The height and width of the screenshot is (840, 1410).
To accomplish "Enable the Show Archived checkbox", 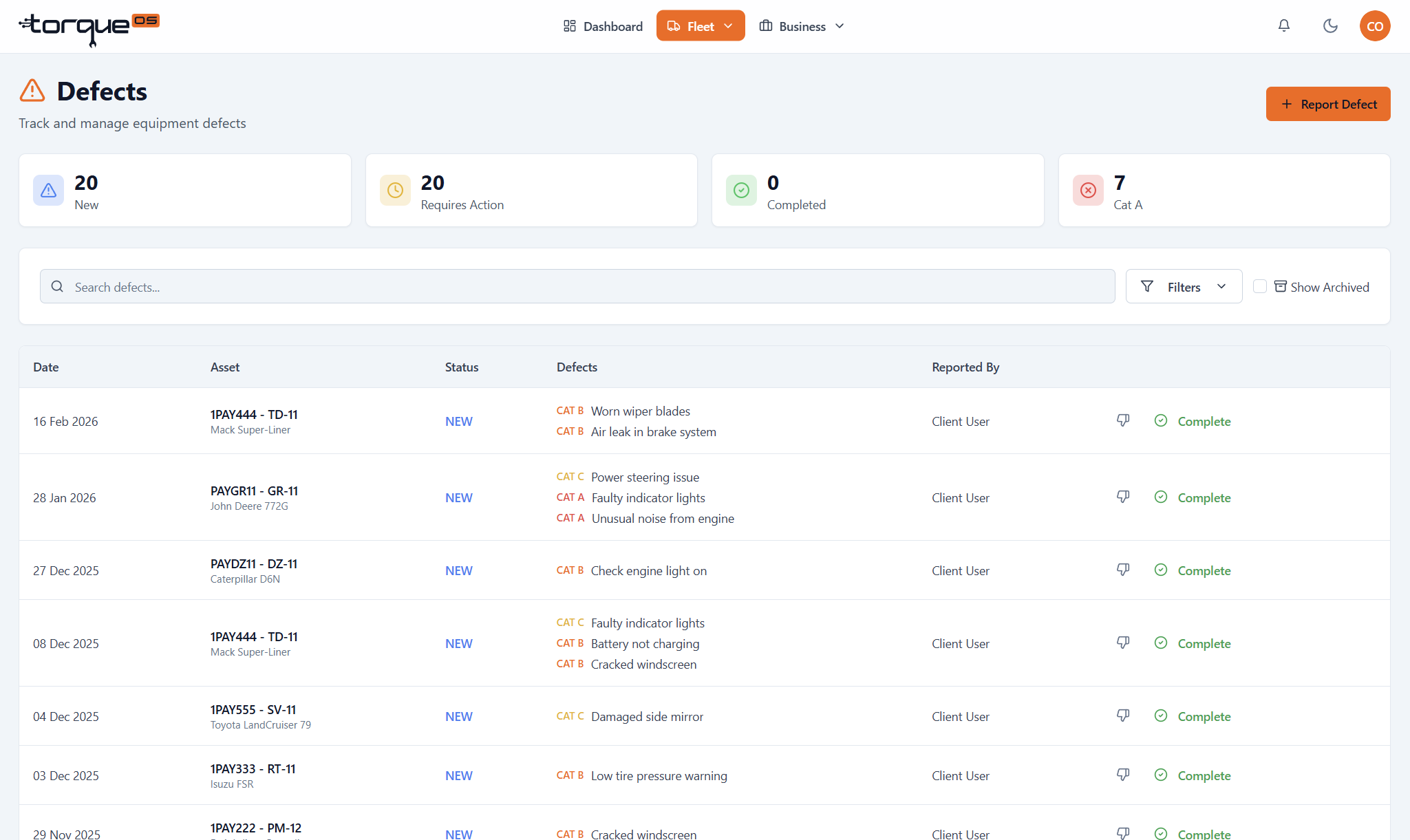I will tap(1260, 286).
